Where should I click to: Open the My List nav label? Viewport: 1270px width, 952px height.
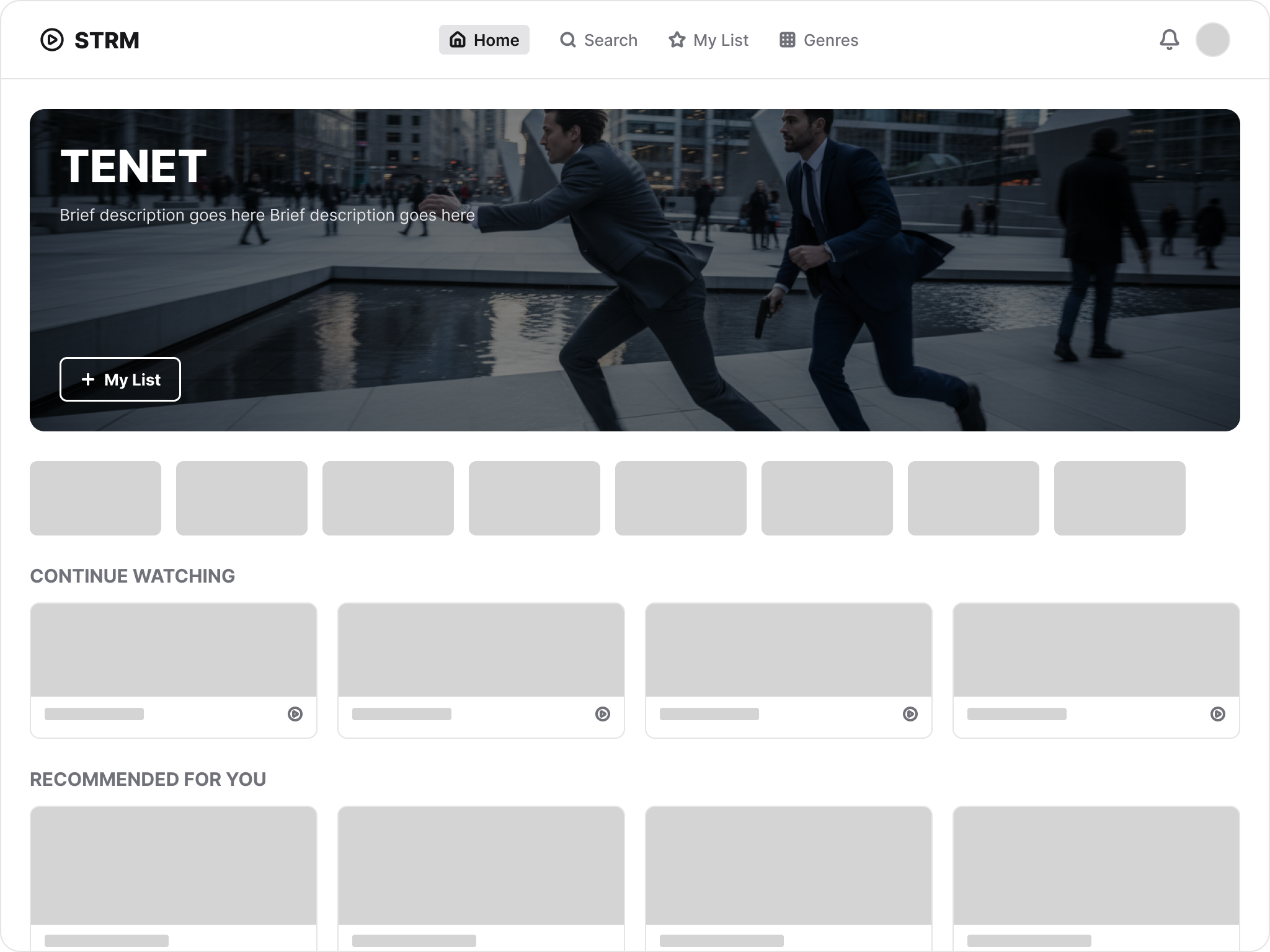click(721, 40)
